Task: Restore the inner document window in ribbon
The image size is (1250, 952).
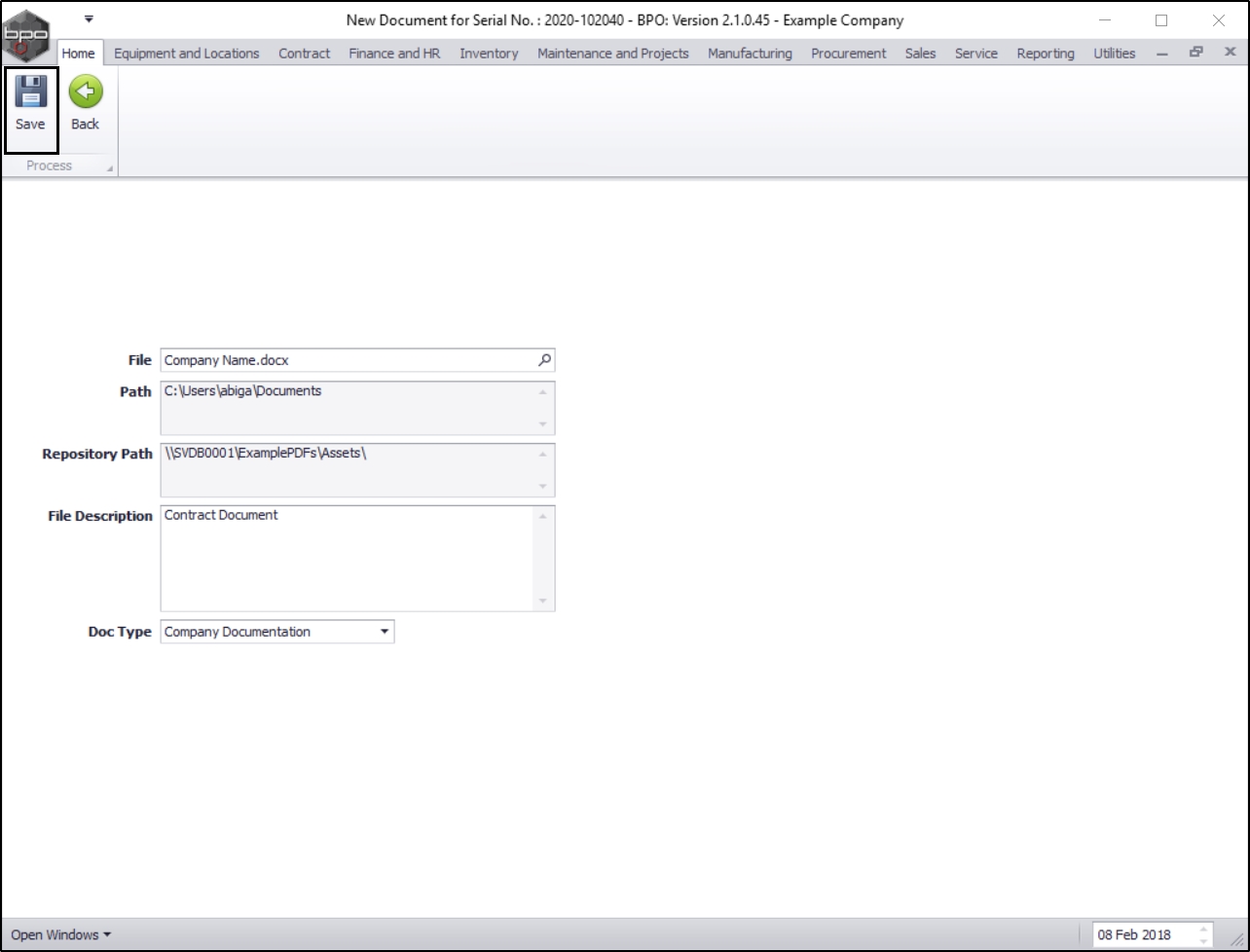Action: 1195,53
